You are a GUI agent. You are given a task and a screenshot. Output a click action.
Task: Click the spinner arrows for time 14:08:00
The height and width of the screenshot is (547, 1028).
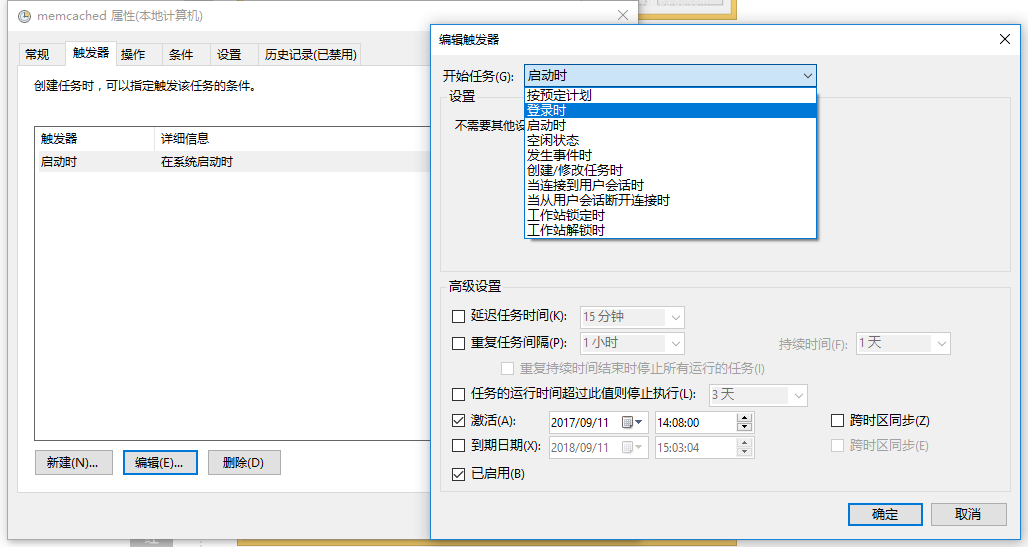coord(744,422)
